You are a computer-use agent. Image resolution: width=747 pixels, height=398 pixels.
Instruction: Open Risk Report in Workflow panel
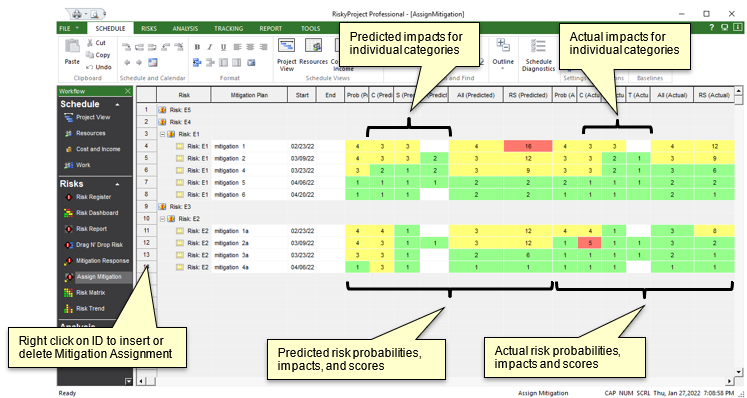coord(85,229)
